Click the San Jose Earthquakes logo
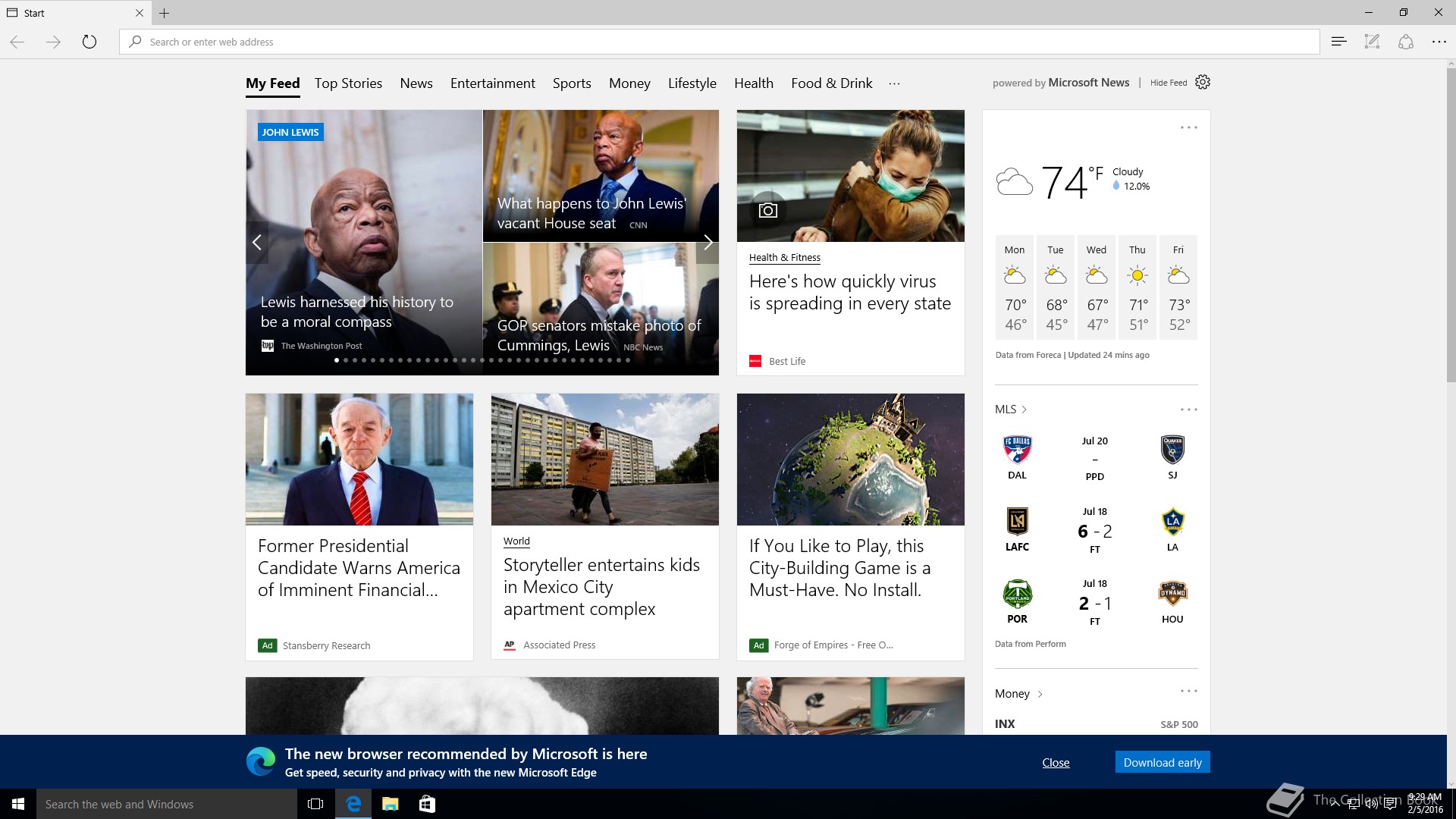 (x=1172, y=450)
